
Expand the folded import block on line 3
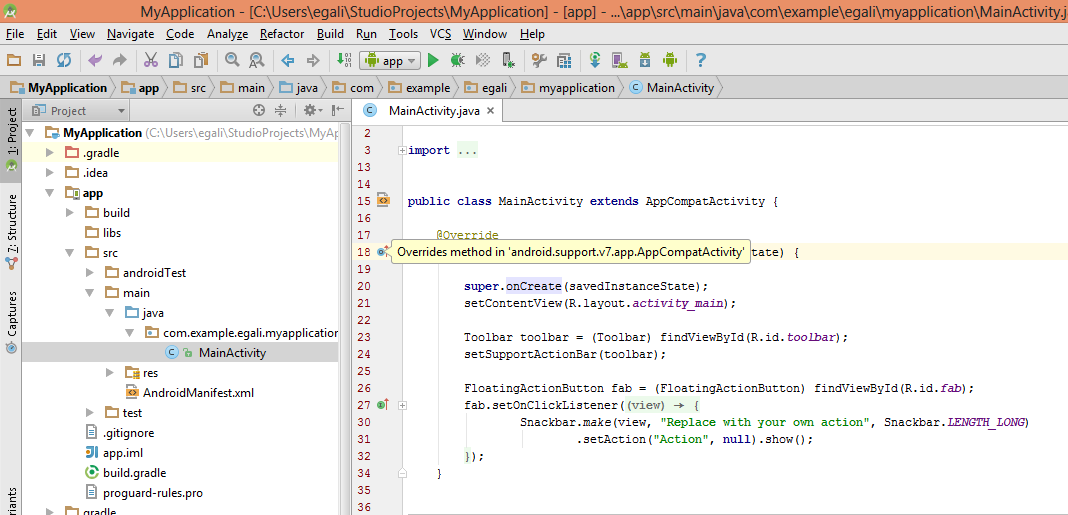click(x=403, y=151)
